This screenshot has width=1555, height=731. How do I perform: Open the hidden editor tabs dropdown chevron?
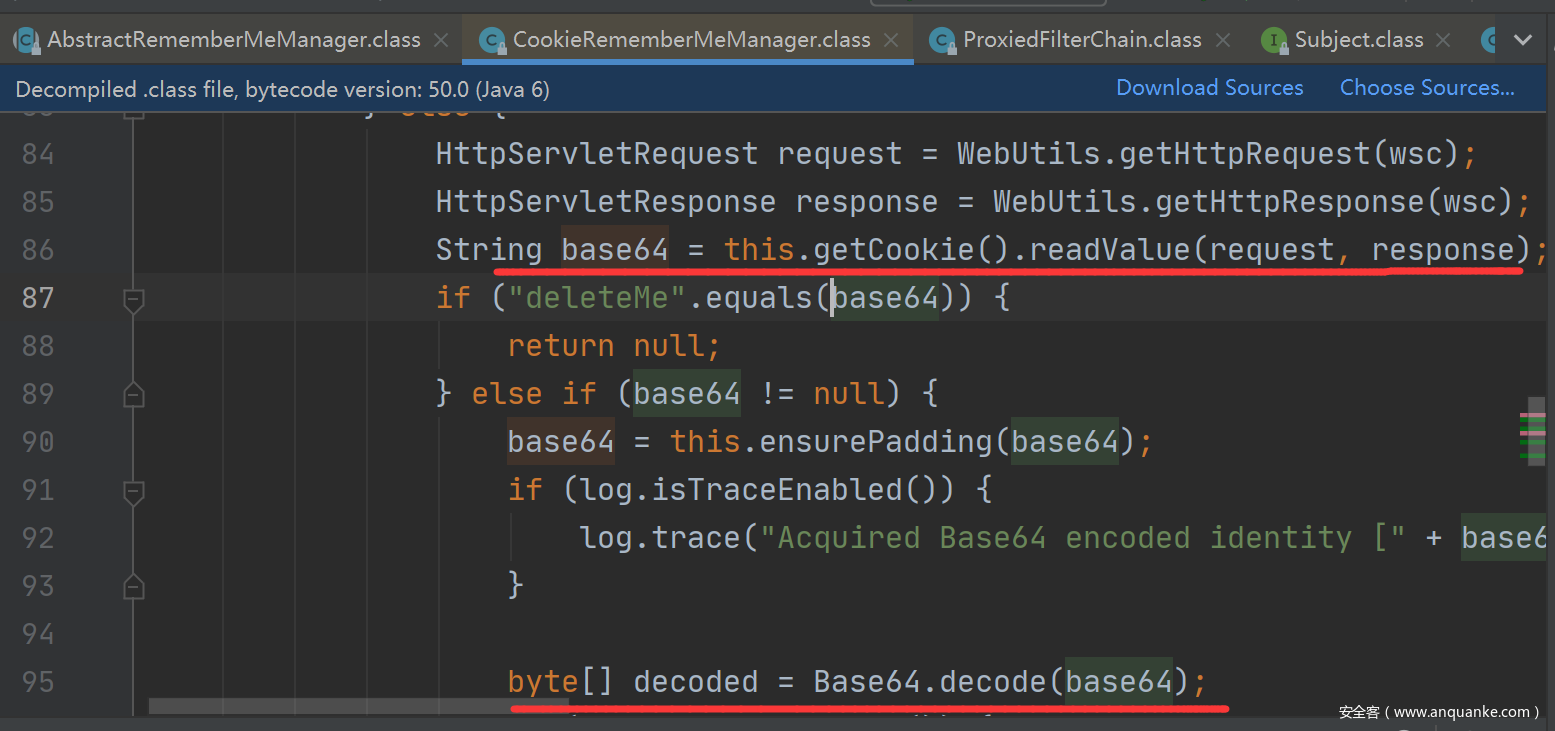coord(1523,40)
